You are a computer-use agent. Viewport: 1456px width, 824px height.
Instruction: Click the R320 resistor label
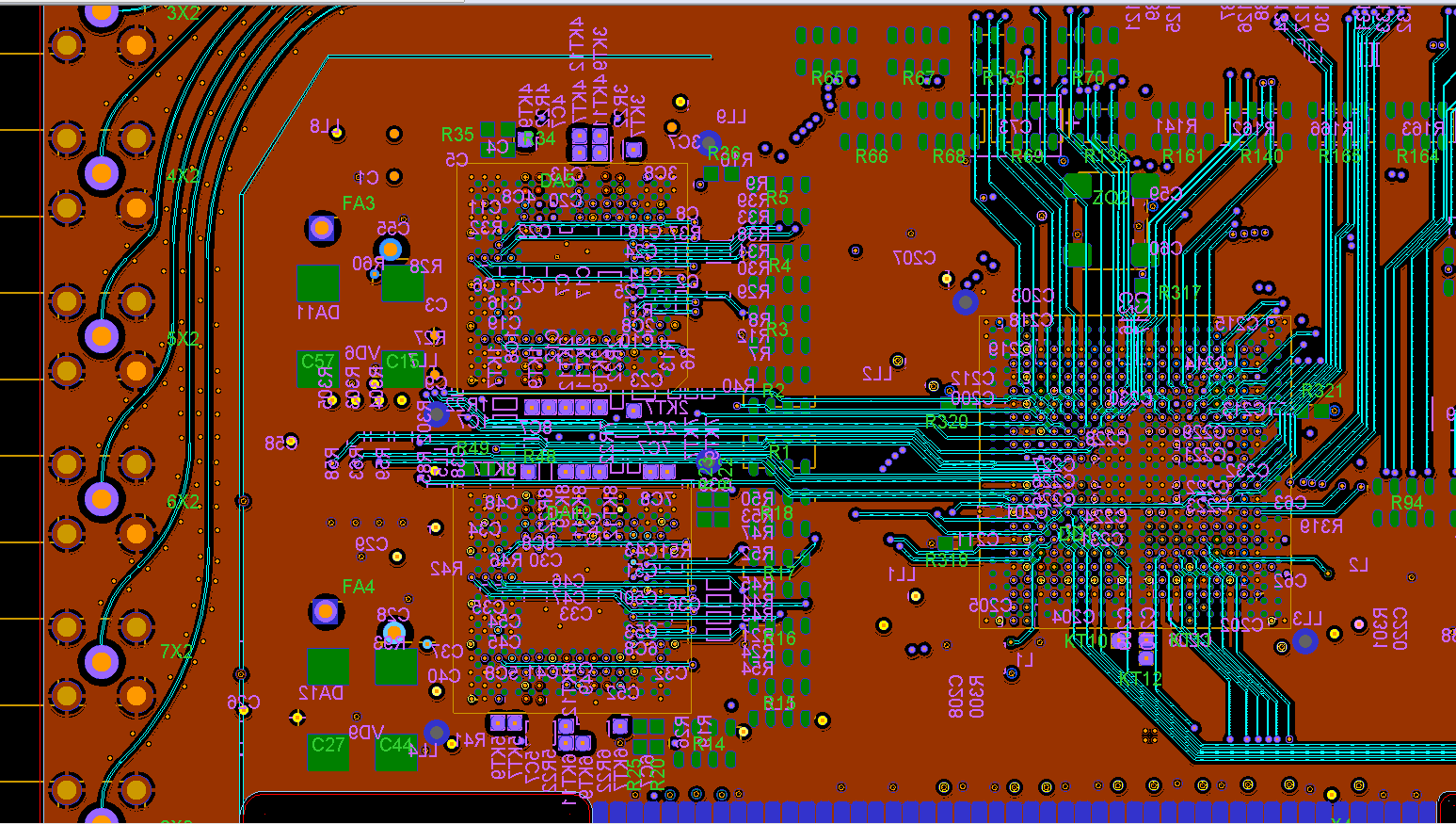(947, 422)
